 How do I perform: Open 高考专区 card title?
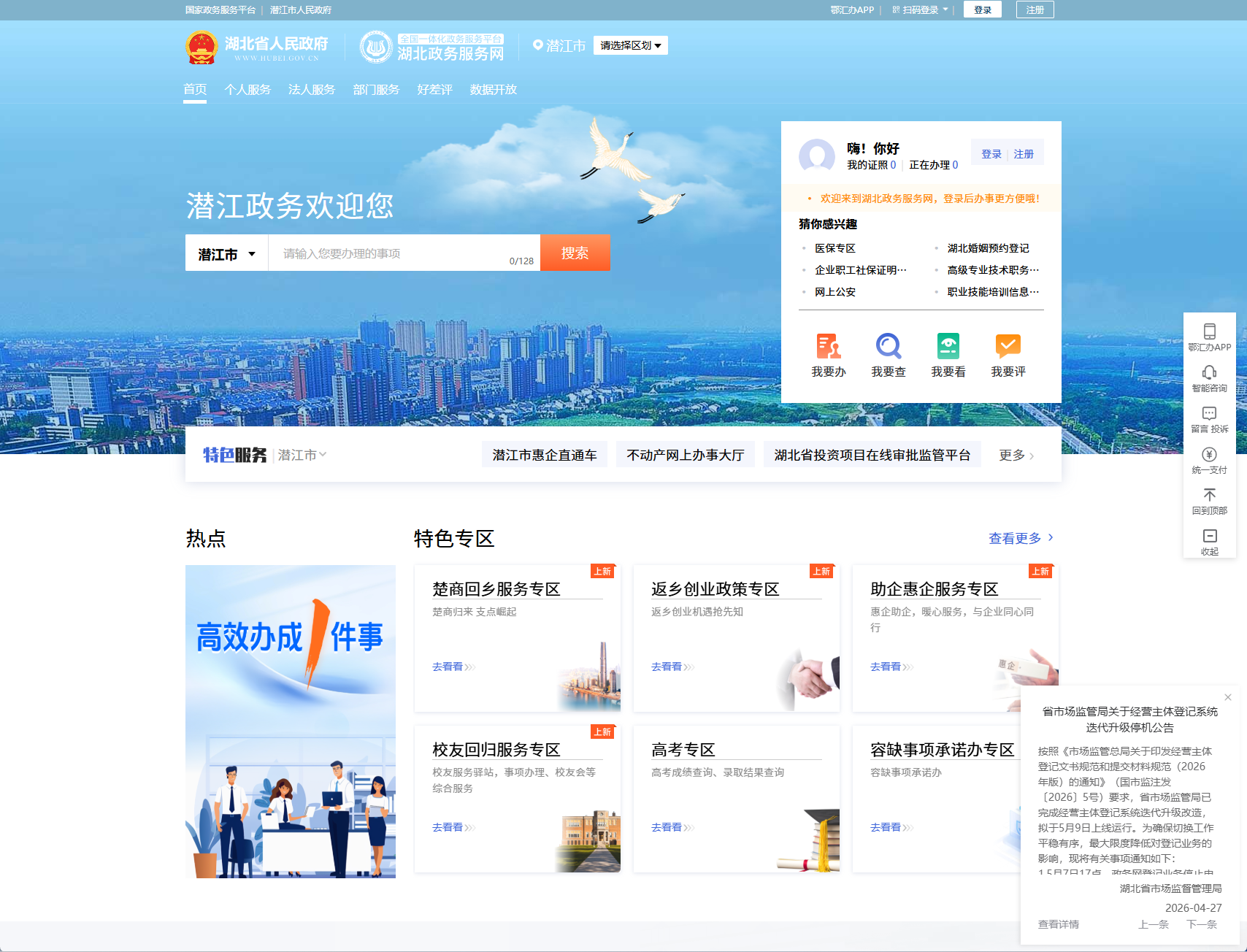click(x=683, y=750)
